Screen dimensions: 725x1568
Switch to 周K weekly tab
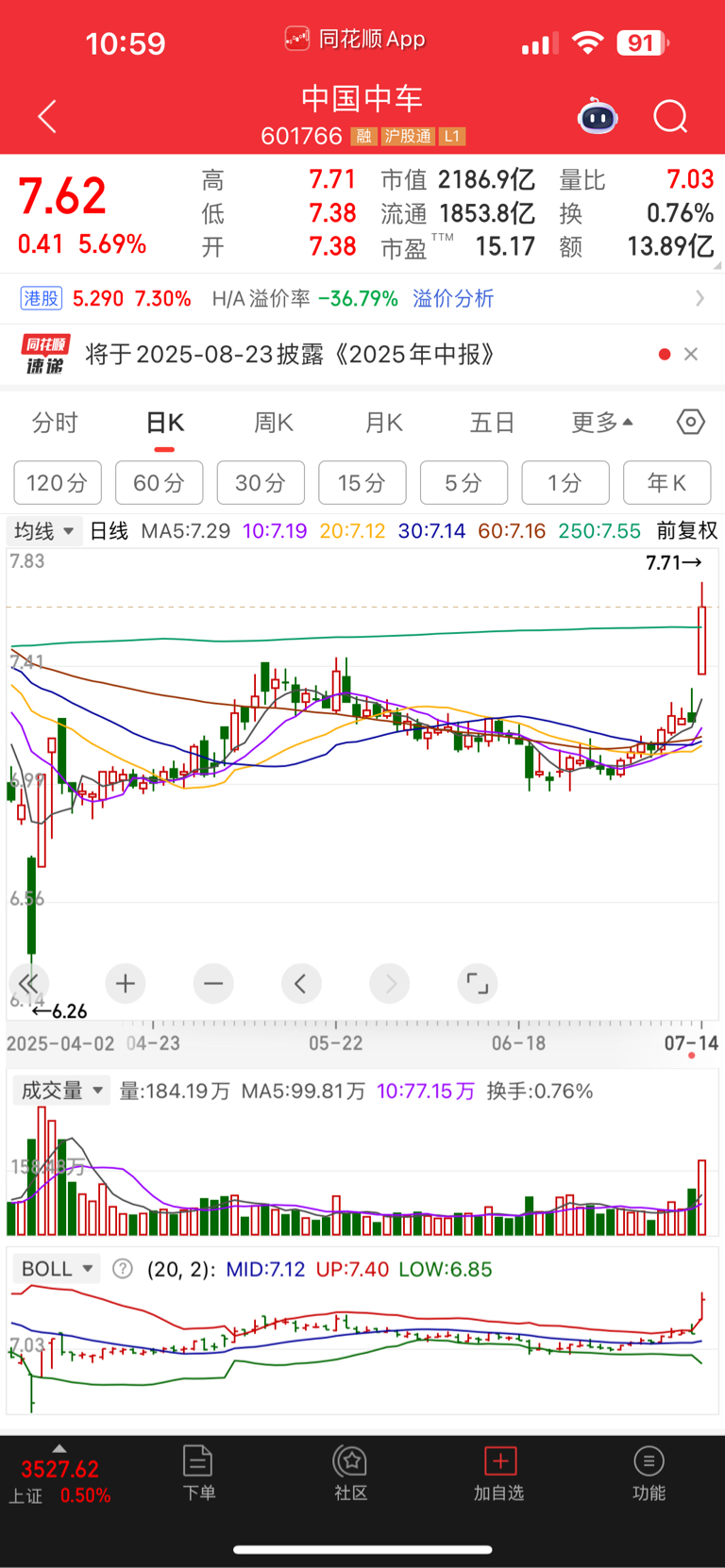point(274,423)
